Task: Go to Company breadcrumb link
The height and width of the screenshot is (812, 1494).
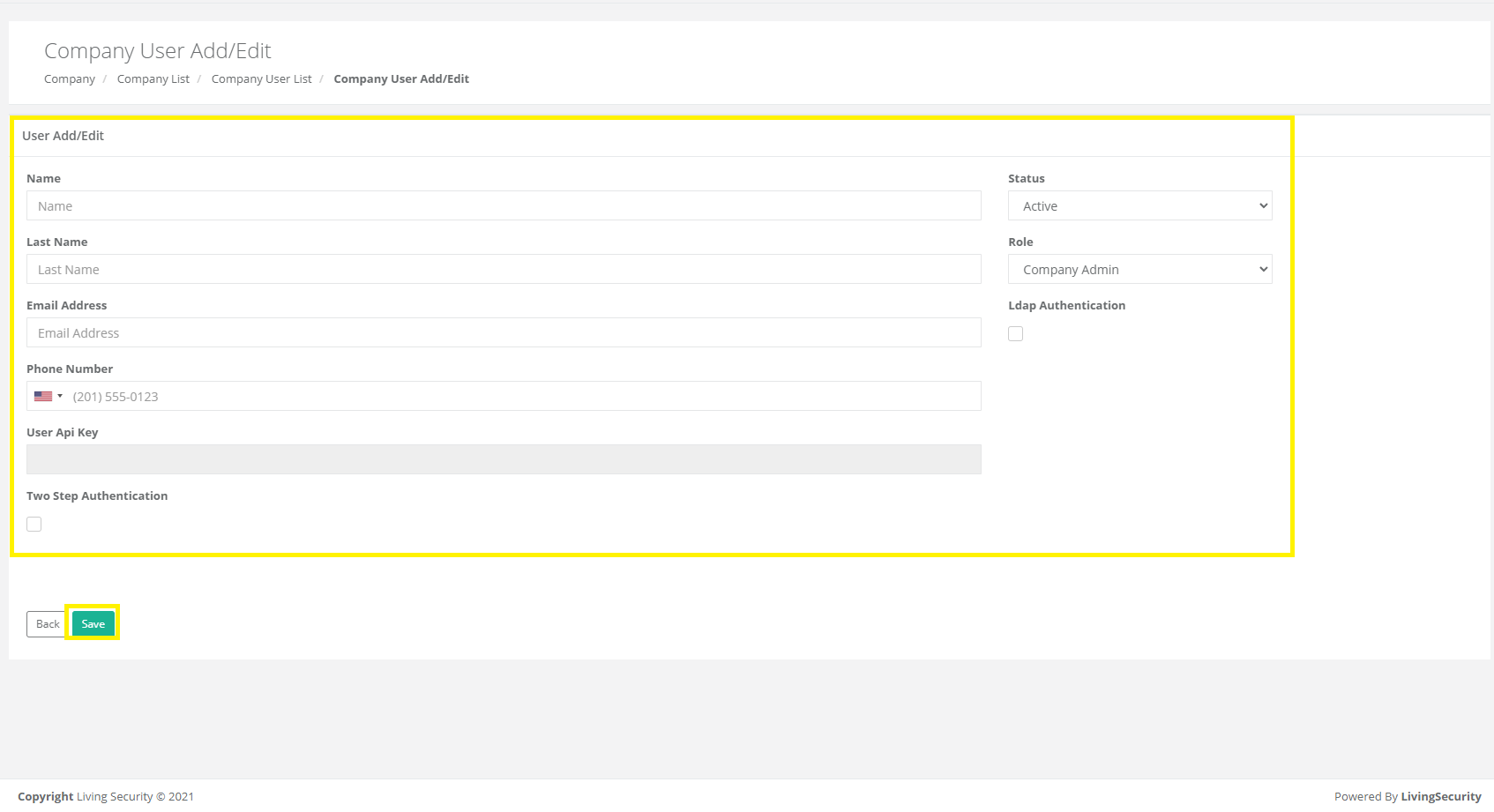Action: click(x=70, y=78)
